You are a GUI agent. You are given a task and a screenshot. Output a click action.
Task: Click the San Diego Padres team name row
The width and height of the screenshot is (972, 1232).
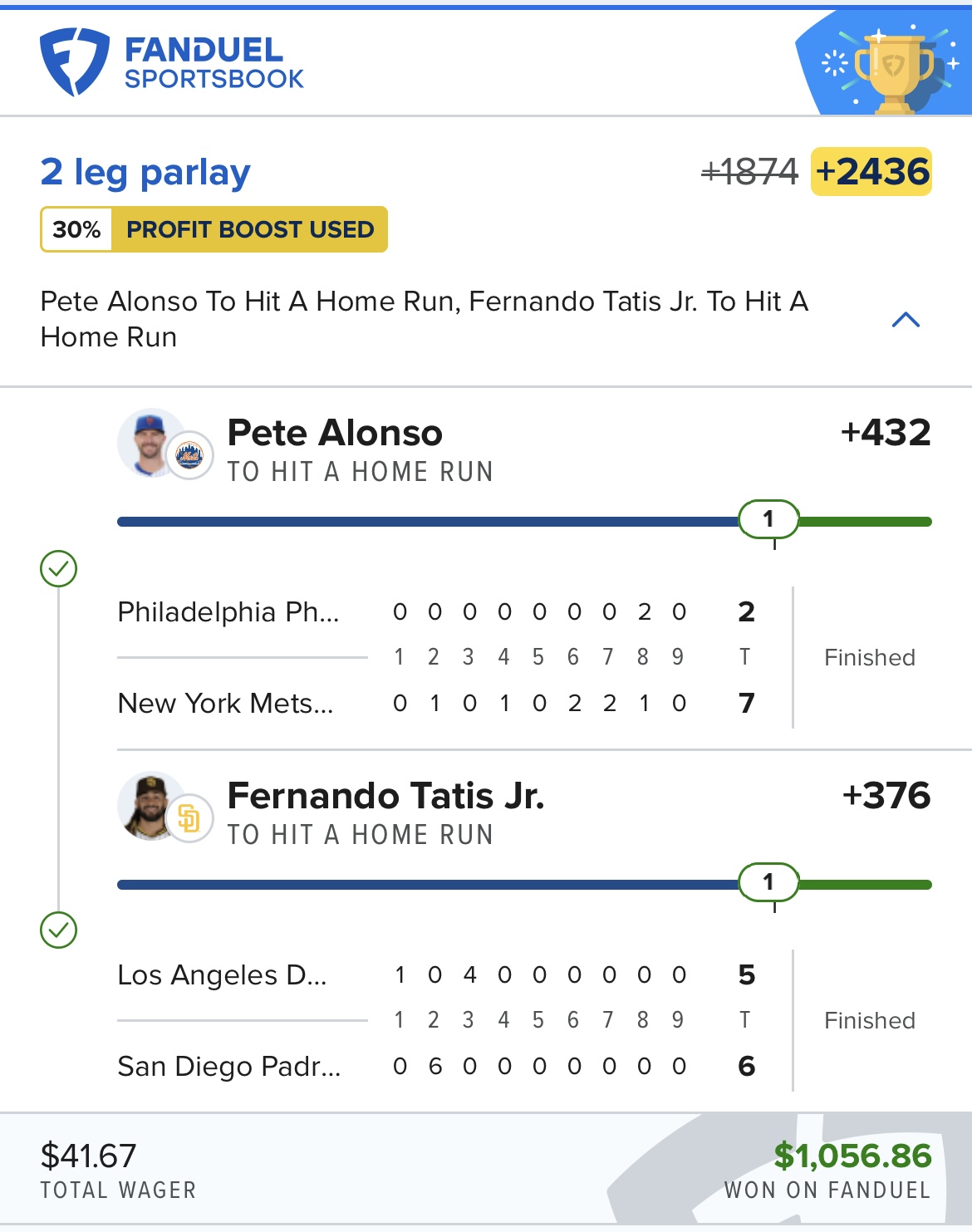229,1066
